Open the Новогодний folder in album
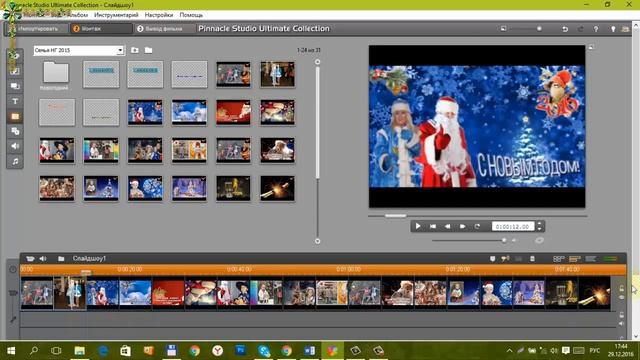Viewport: 640px width, 360px height. (x=56, y=76)
